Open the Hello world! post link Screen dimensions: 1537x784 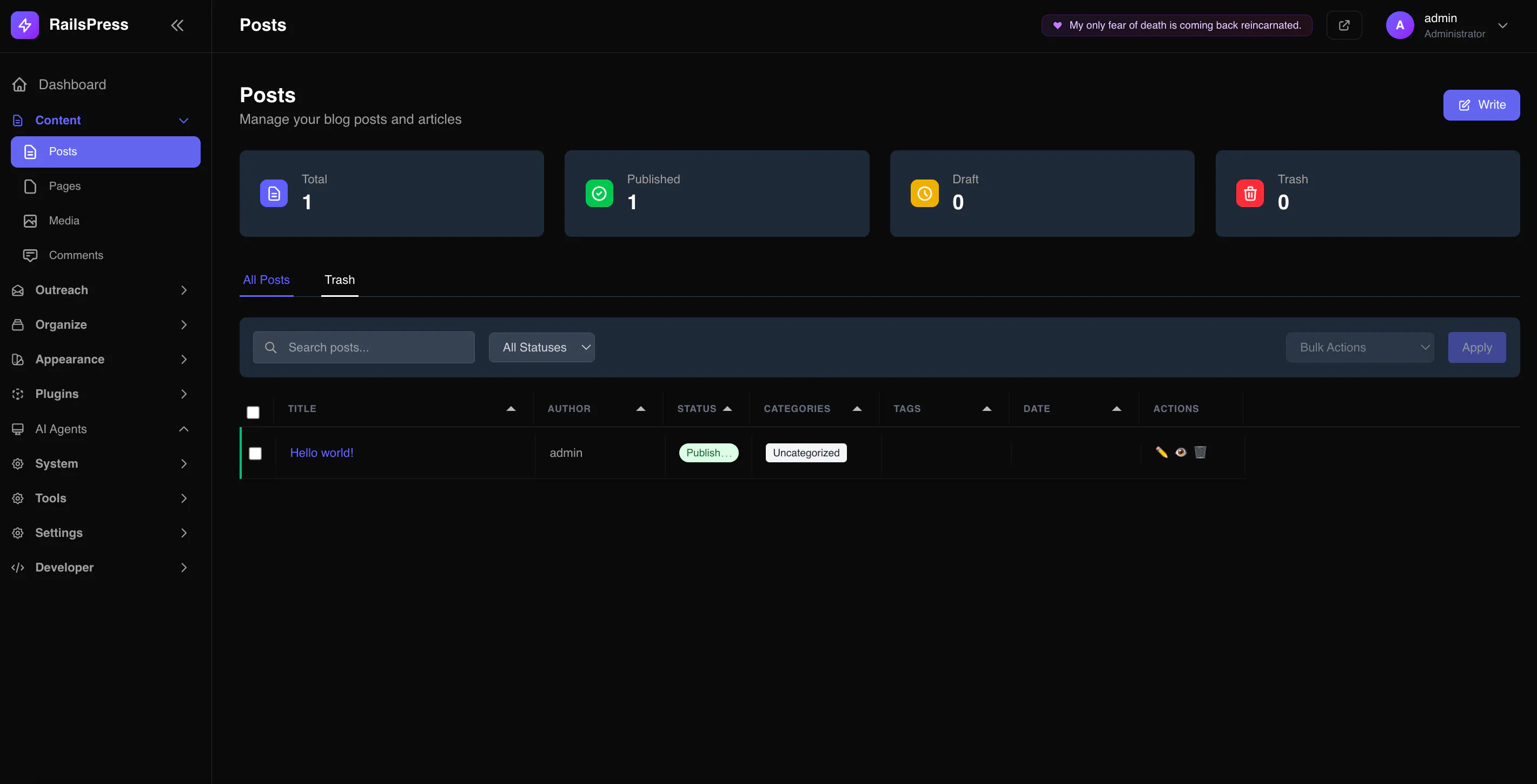(x=322, y=453)
